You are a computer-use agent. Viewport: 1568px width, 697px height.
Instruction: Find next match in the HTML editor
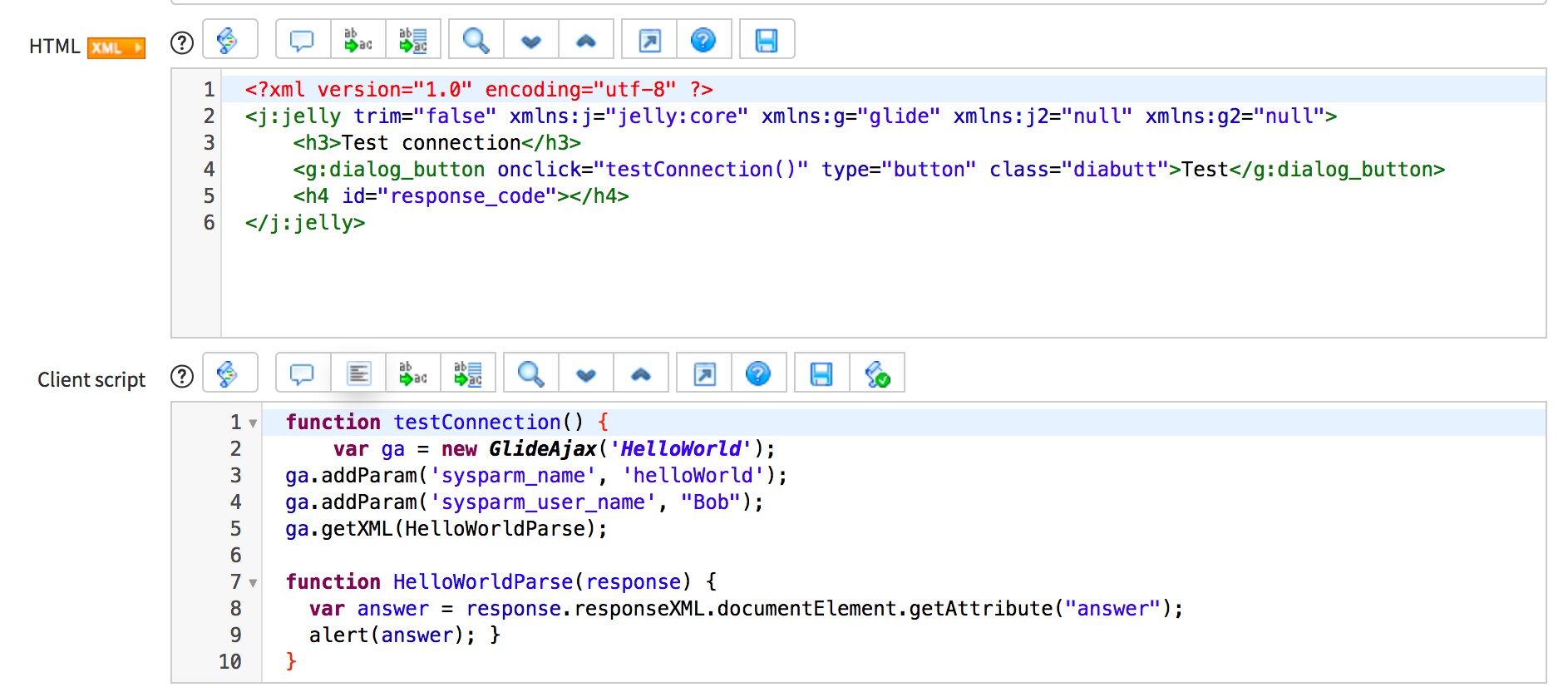pyautogui.click(x=531, y=40)
